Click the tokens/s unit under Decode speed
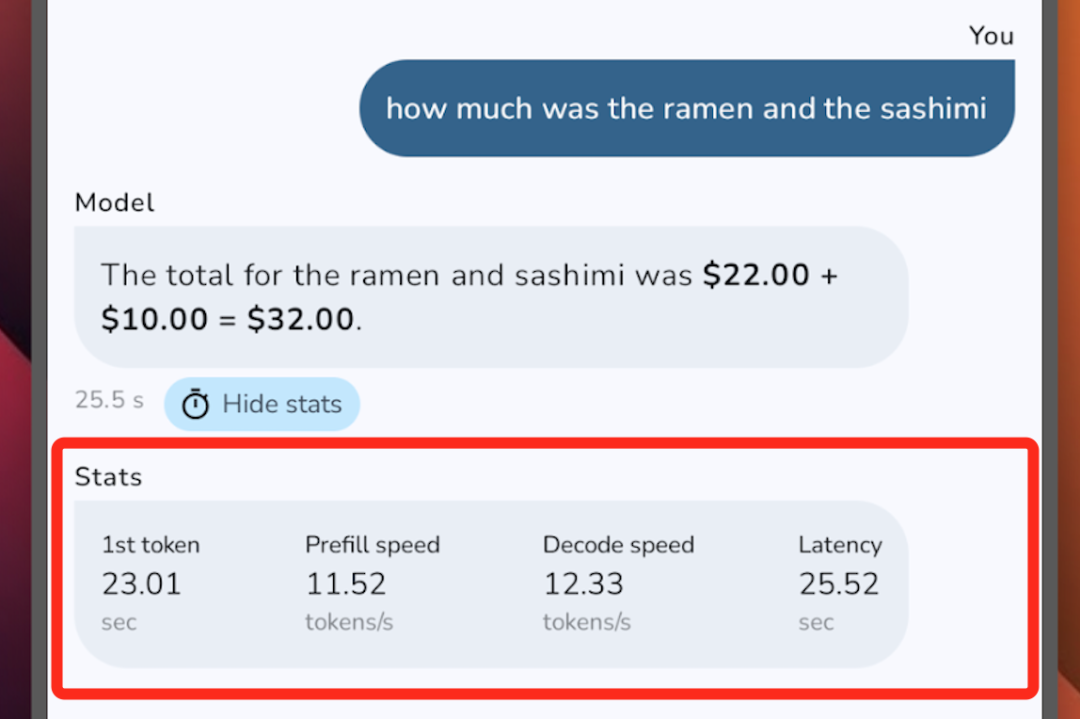Image resolution: width=1080 pixels, height=719 pixels. click(x=587, y=622)
